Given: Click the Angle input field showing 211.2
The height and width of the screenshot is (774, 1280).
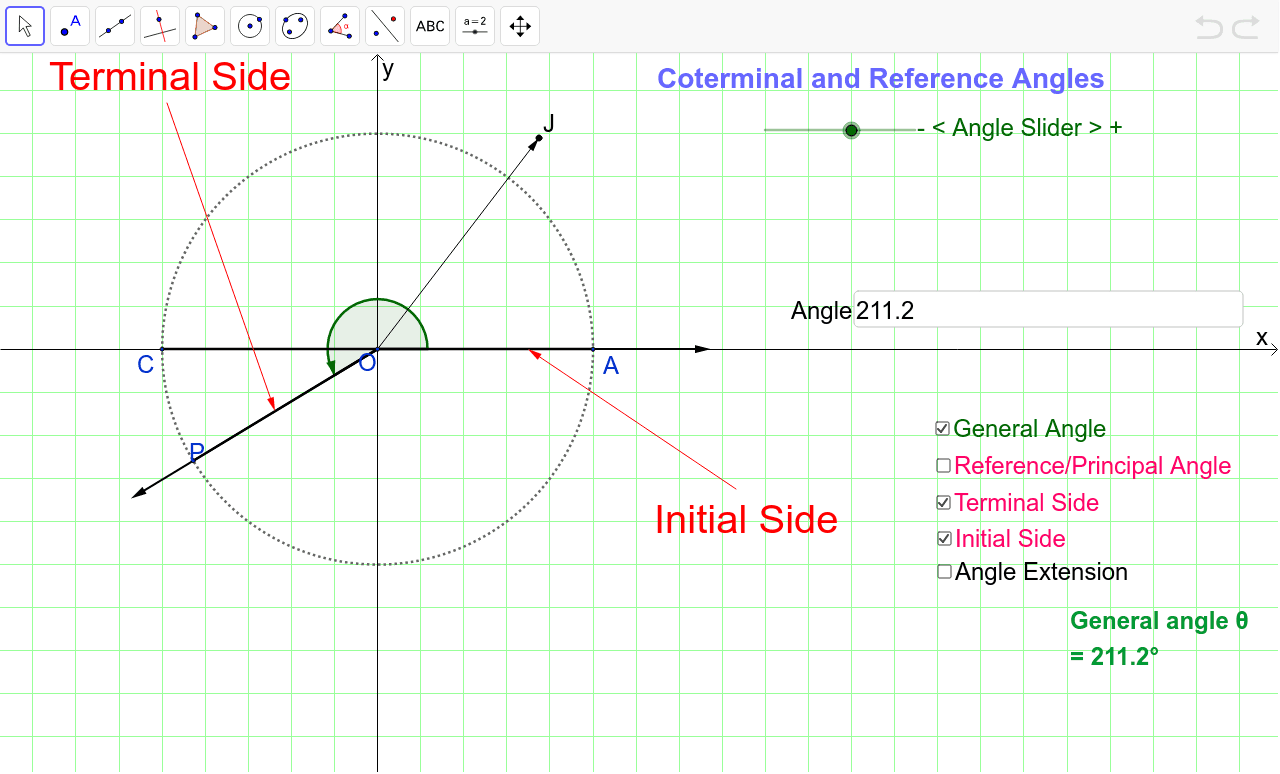Looking at the screenshot, I should (1047, 310).
